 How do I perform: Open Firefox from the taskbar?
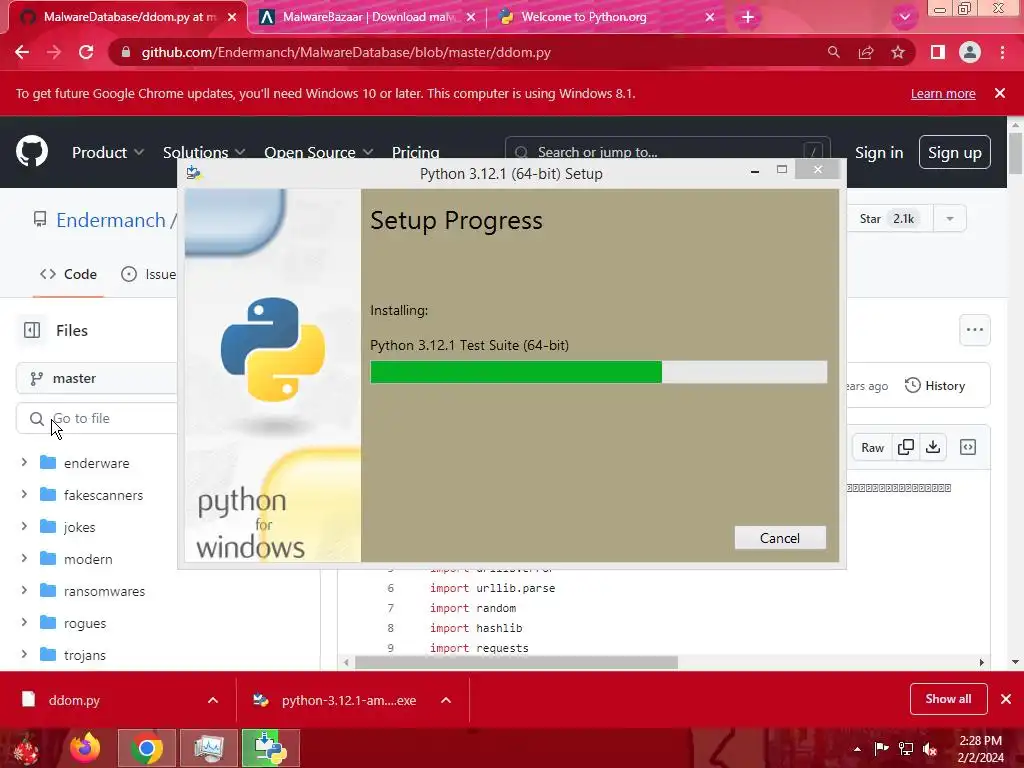tap(85, 748)
